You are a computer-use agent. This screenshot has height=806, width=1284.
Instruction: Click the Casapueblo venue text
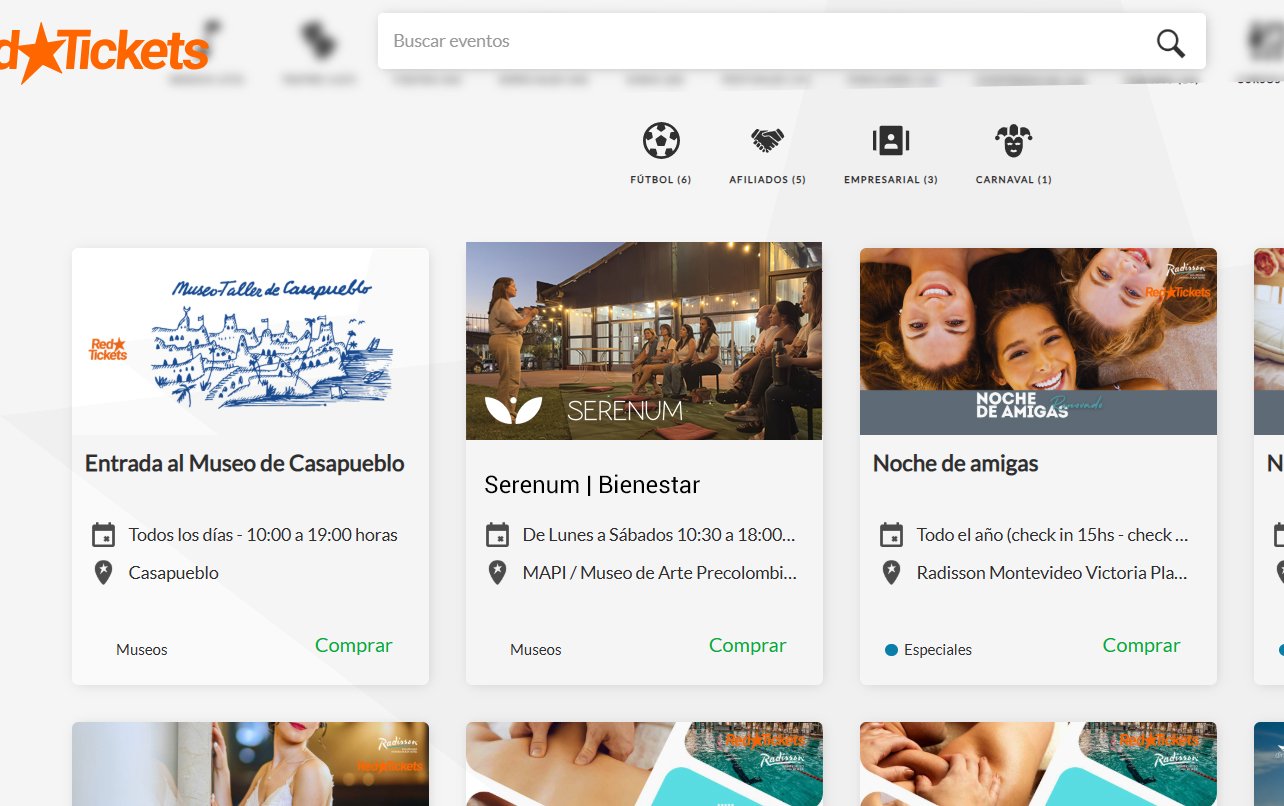(x=174, y=573)
